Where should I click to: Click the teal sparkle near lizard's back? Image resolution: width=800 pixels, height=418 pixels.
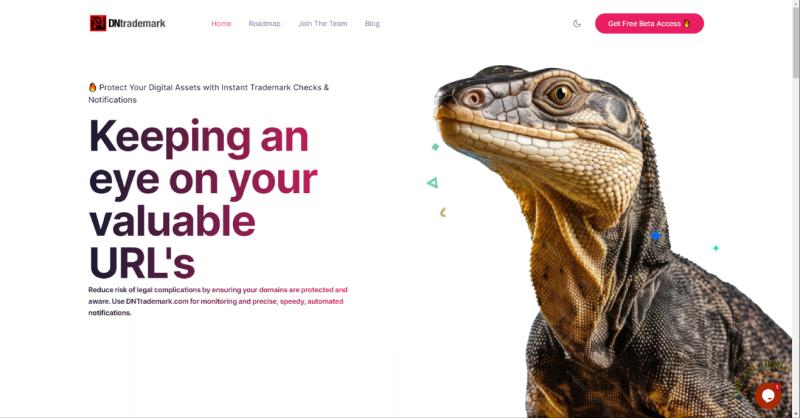(716, 248)
